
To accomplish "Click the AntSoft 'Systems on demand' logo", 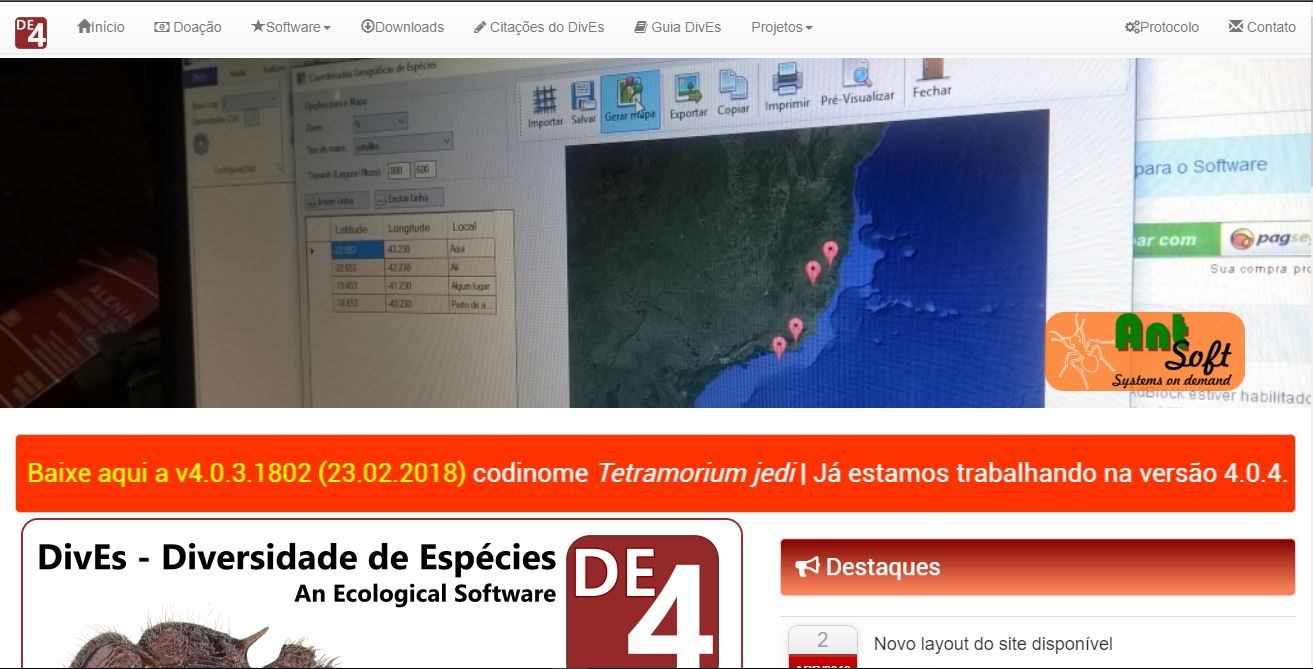I will click(x=1145, y=351).
